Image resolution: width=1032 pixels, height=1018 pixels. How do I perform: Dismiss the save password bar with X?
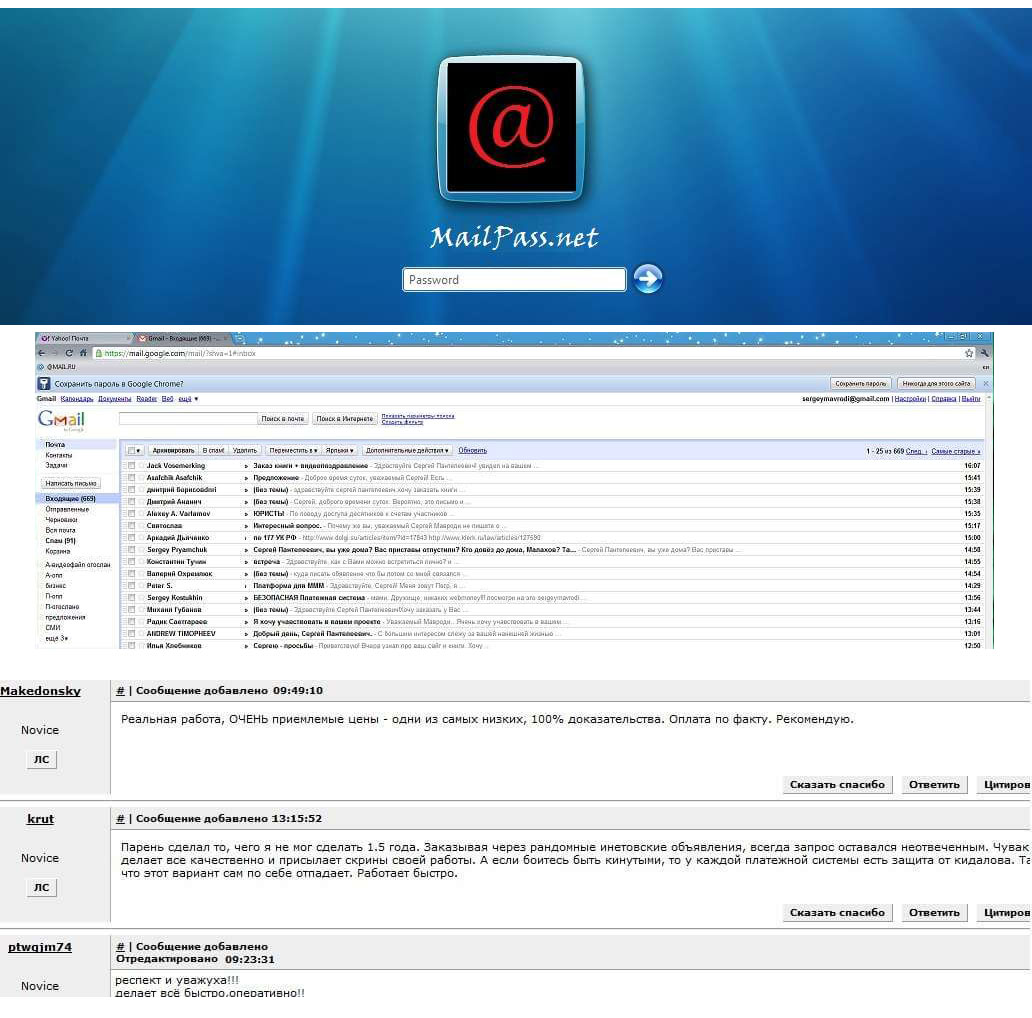(986, 384)
